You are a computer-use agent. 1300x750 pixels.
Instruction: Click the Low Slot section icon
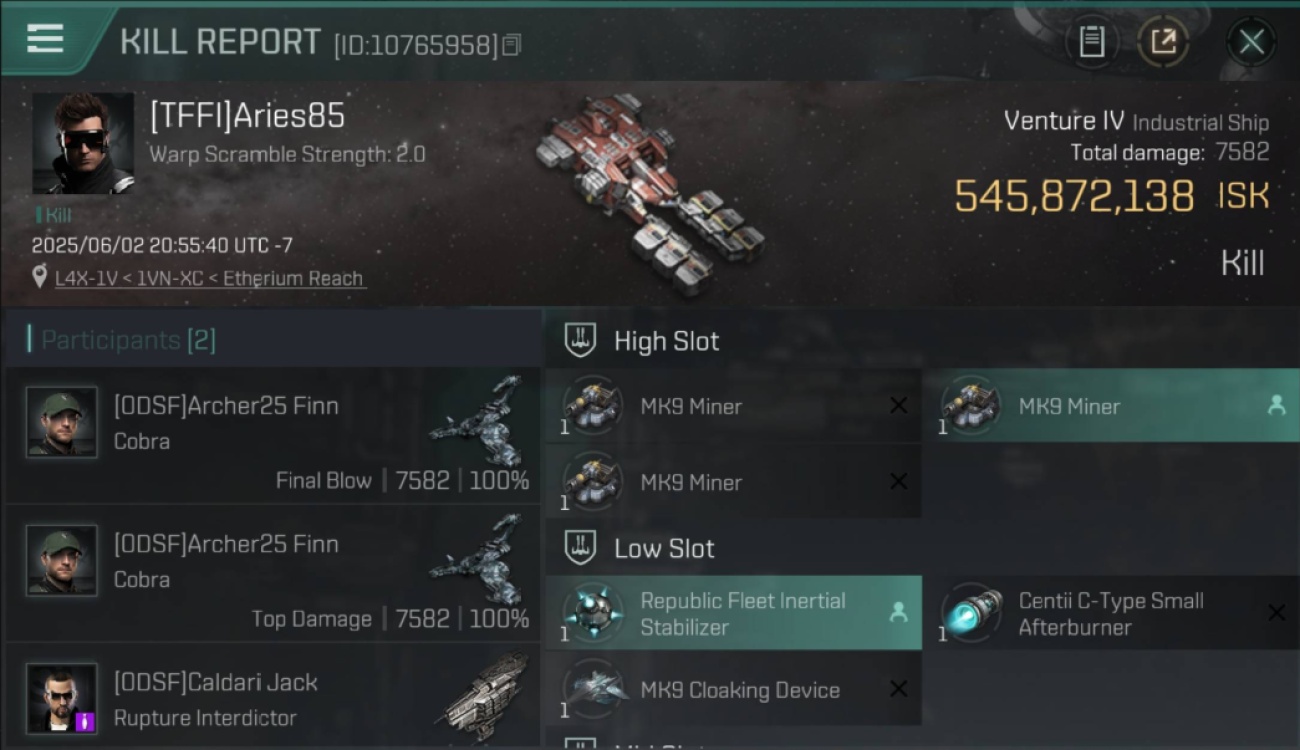pos(580,547)
